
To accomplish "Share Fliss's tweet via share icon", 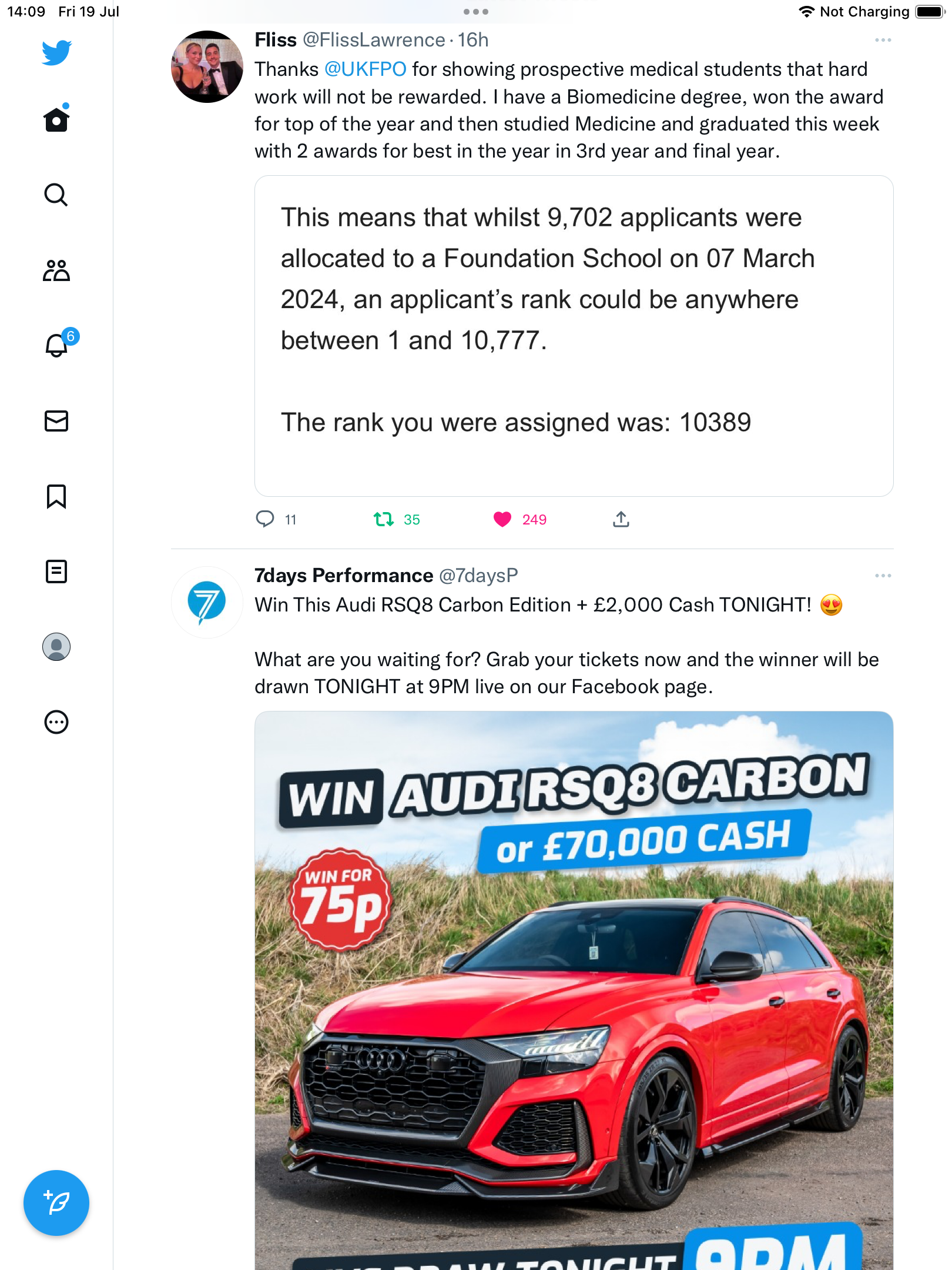I will point(621,519).
